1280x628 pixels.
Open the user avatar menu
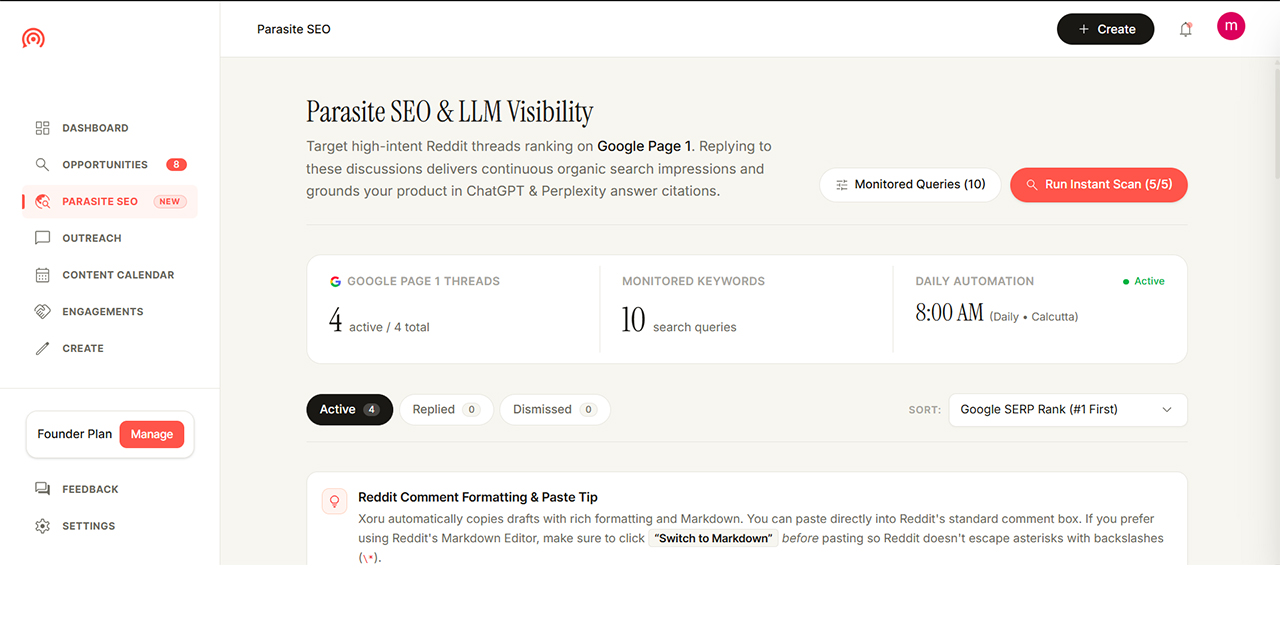coord(1231,26)
